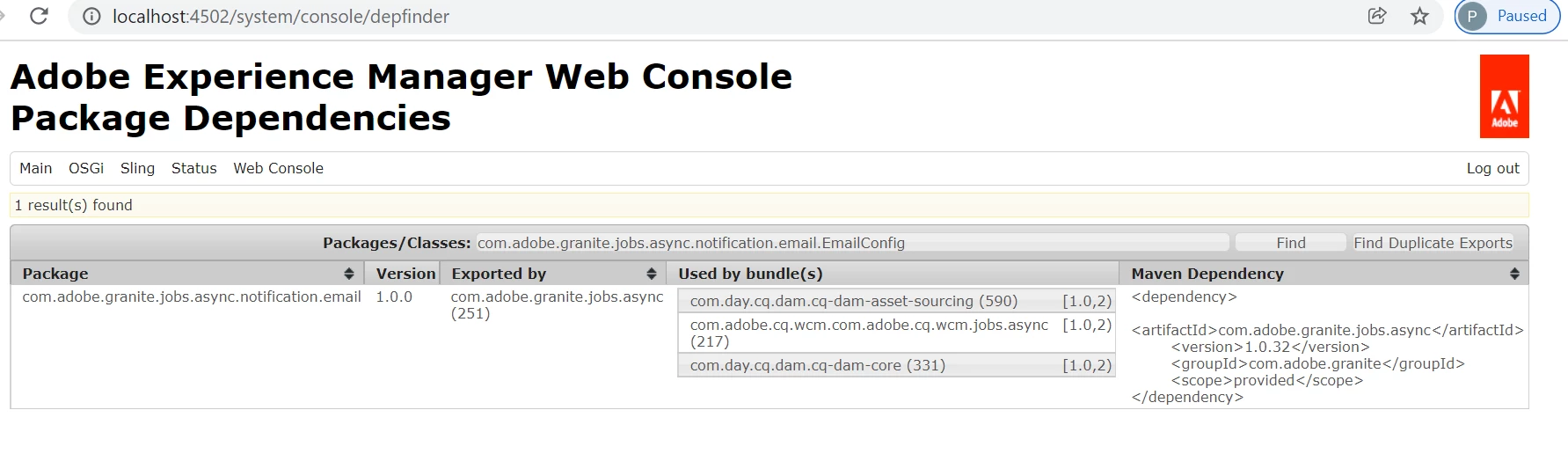Select the 1 result(s) found message

point(73,205)
